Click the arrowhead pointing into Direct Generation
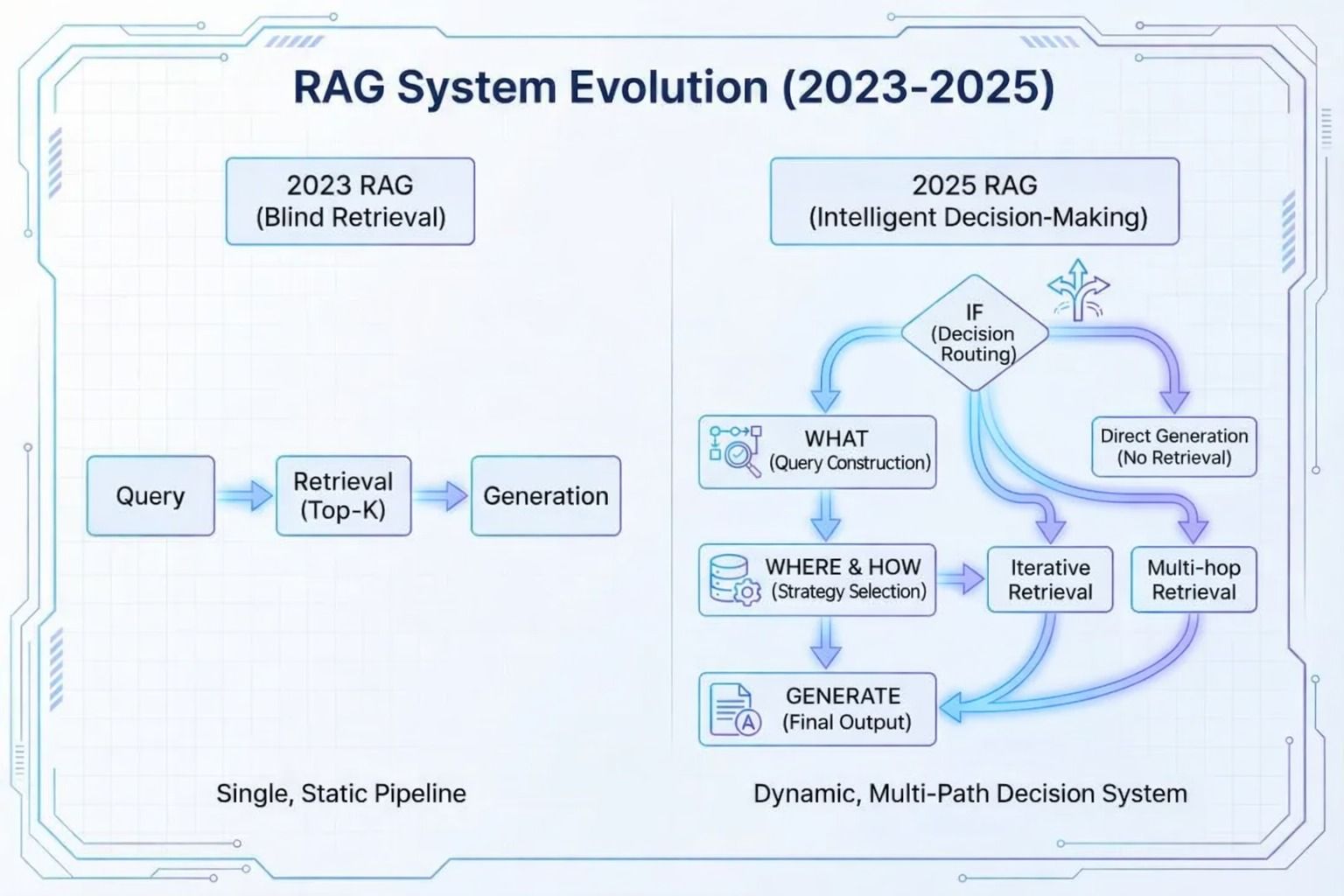The height and width of the screenshot is (896, 1344). pyautogui.click(x=1173, y=399)
